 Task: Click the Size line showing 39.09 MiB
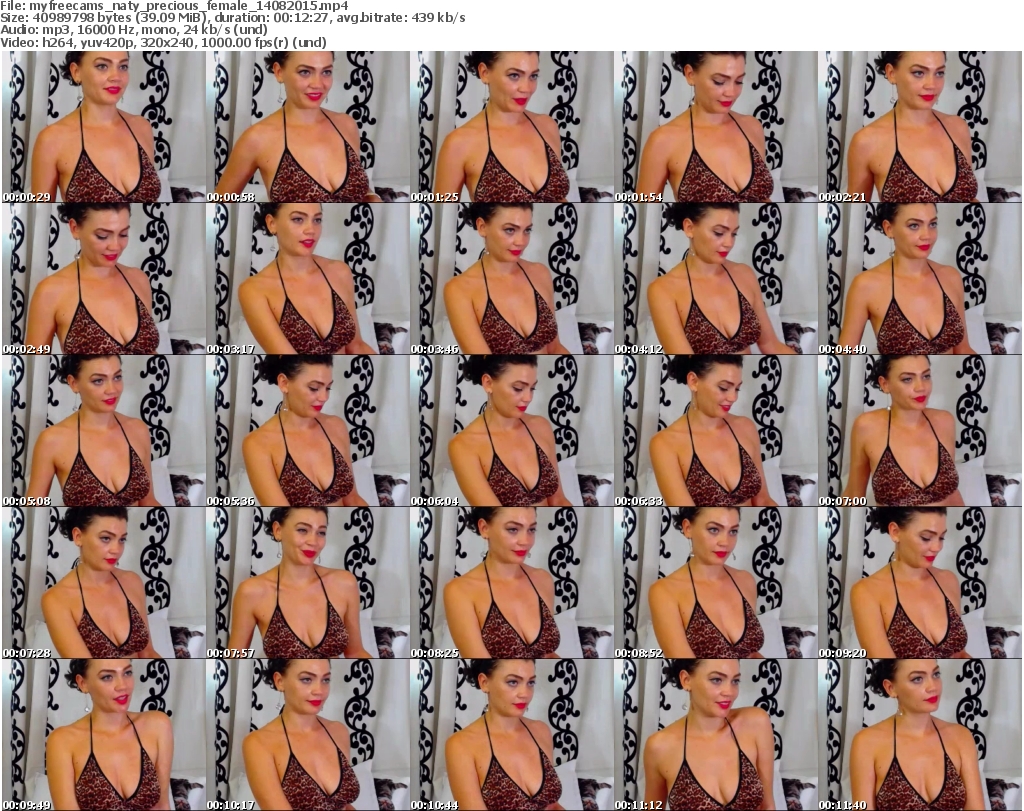(x=232, y=18)
